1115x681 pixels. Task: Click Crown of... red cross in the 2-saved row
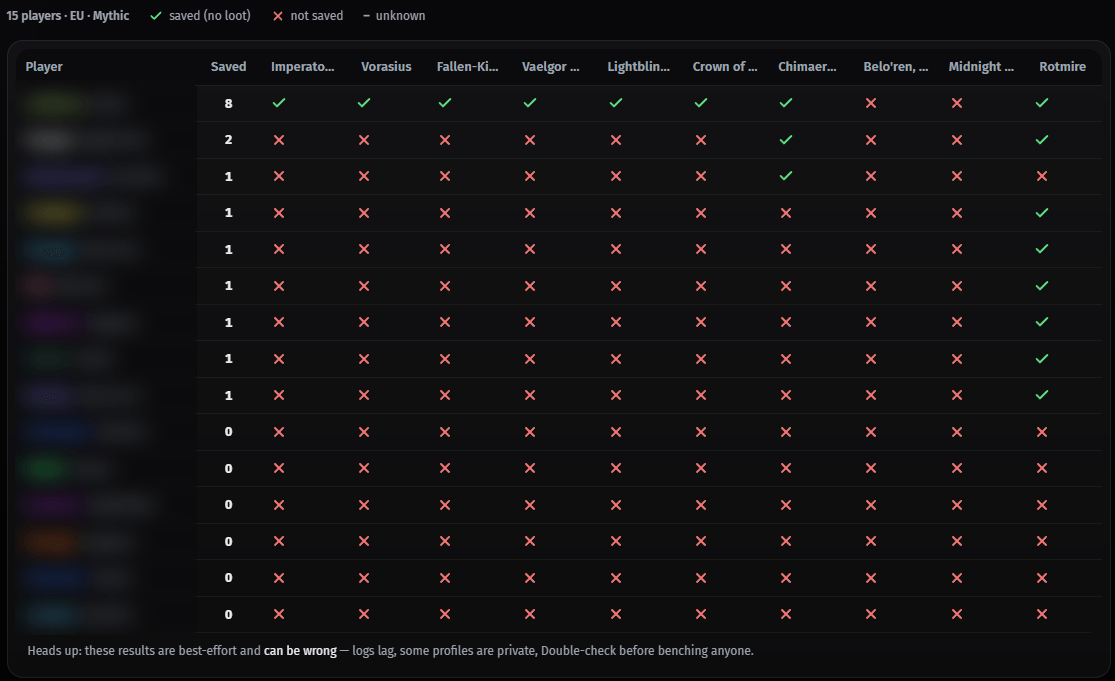701,140
